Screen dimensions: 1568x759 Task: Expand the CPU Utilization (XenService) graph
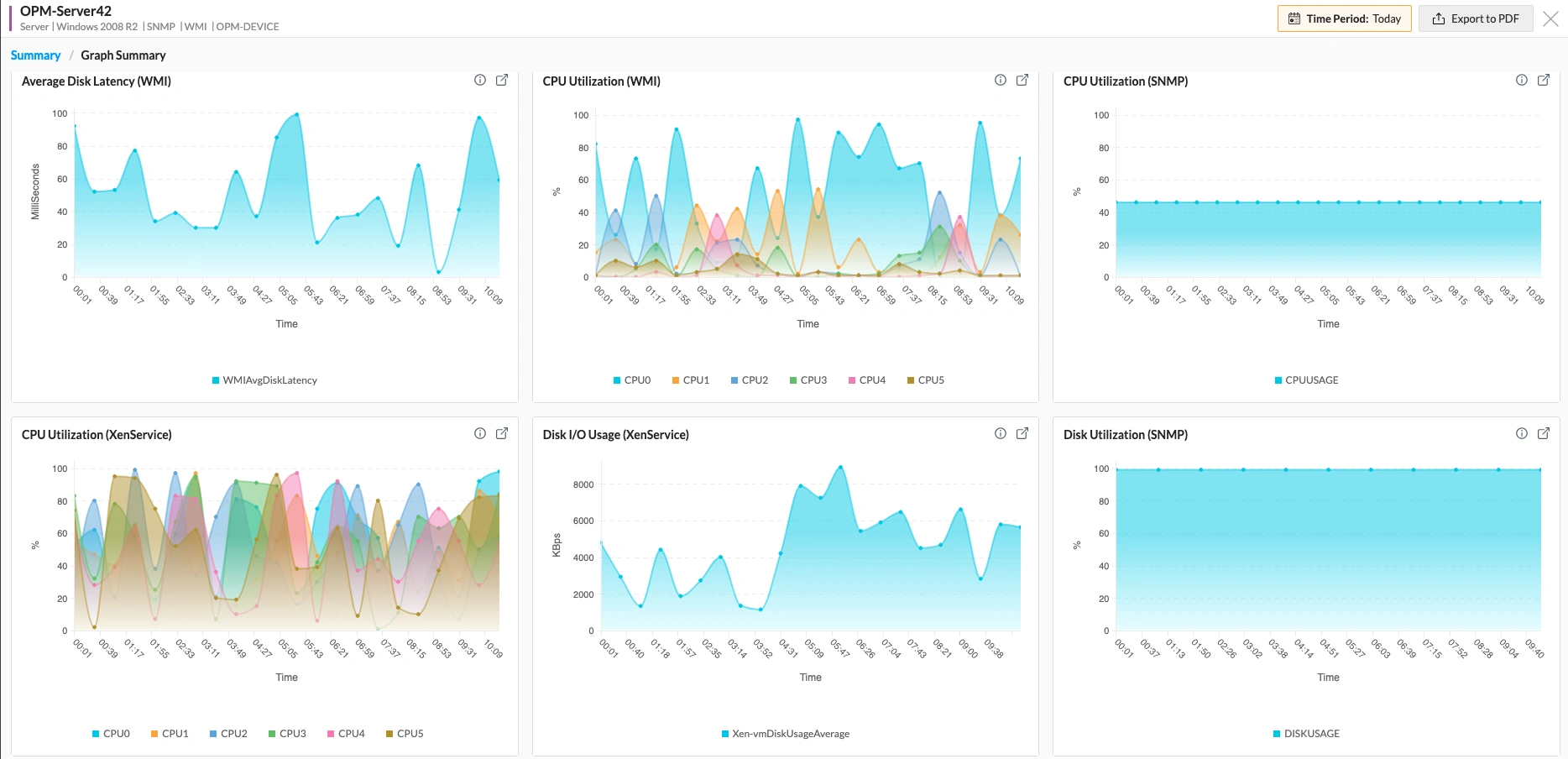tap(502, 433)
